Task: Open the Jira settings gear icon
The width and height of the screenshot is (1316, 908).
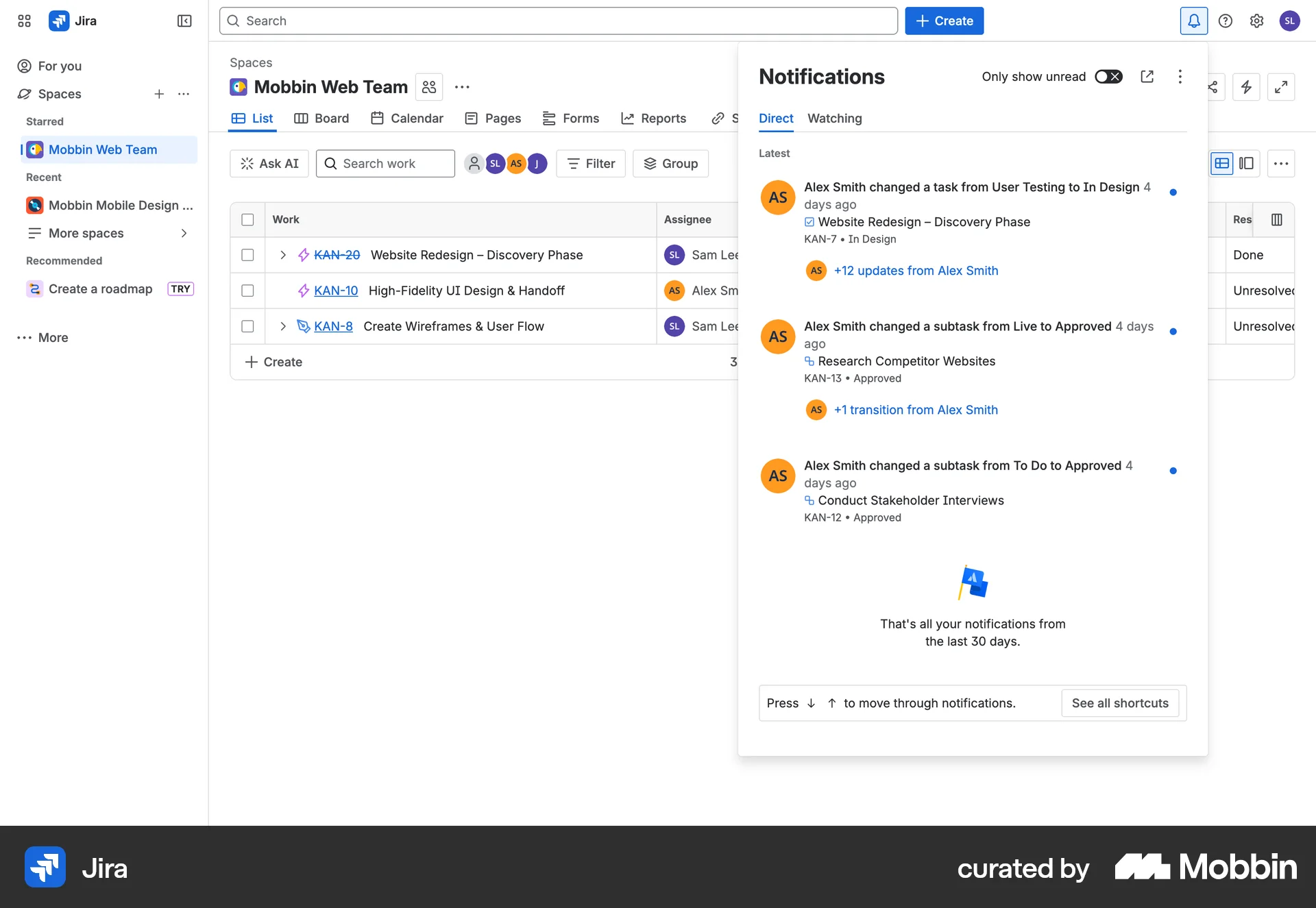Action: click(1256, 21)
